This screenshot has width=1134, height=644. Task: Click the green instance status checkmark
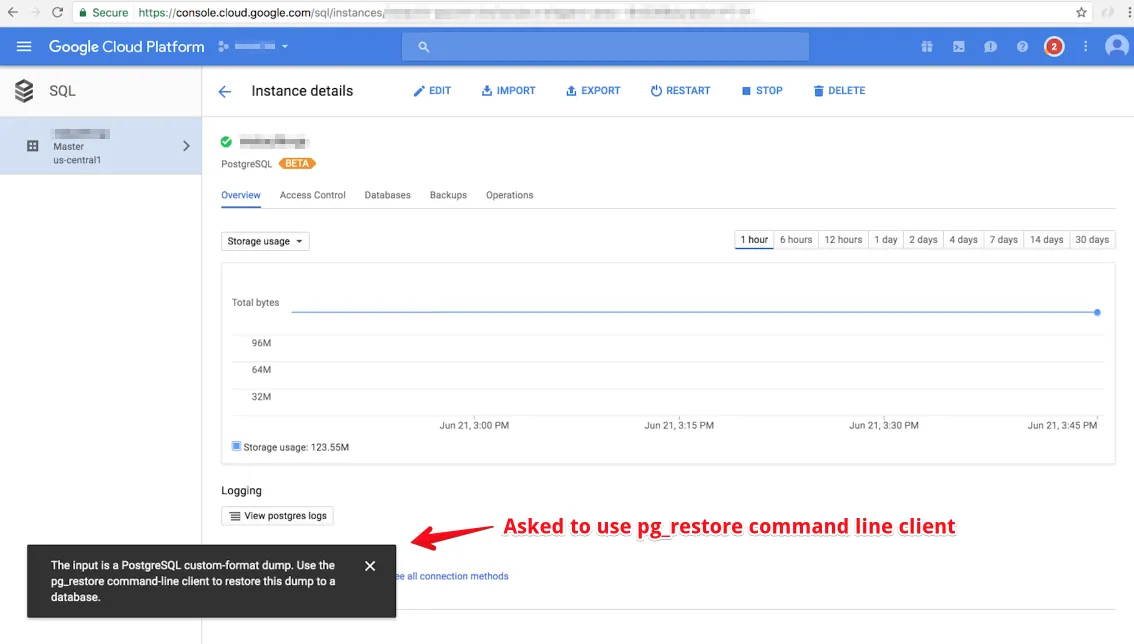click(226, 142)
